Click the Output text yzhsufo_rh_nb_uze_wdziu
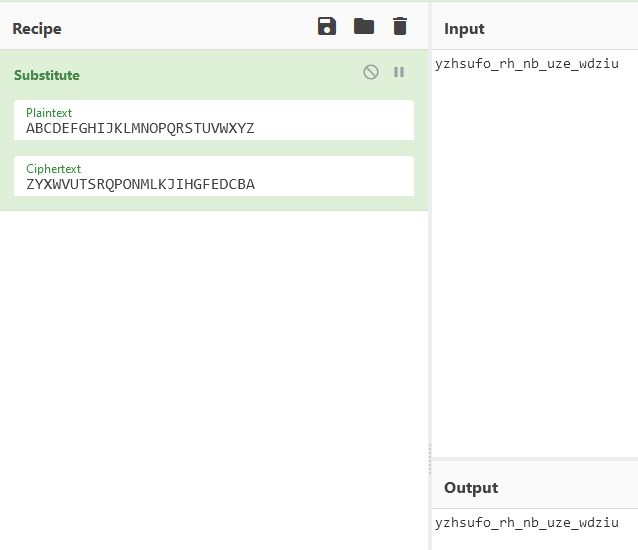 (x=527, y=523)
